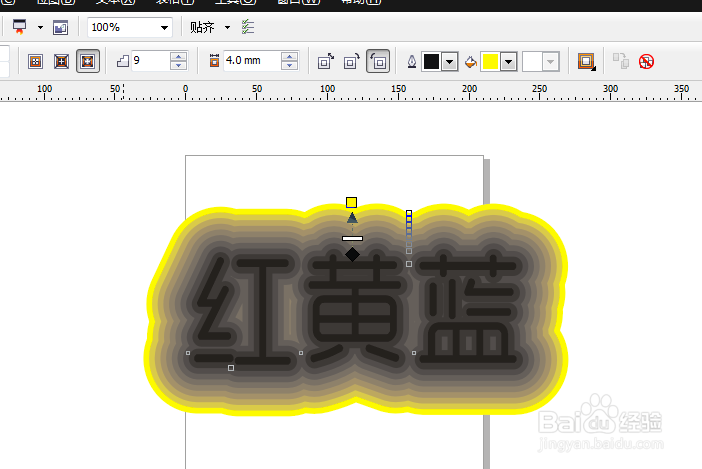Click the outline pen icon
Screen dimensions: 702x469
point(411,61)
